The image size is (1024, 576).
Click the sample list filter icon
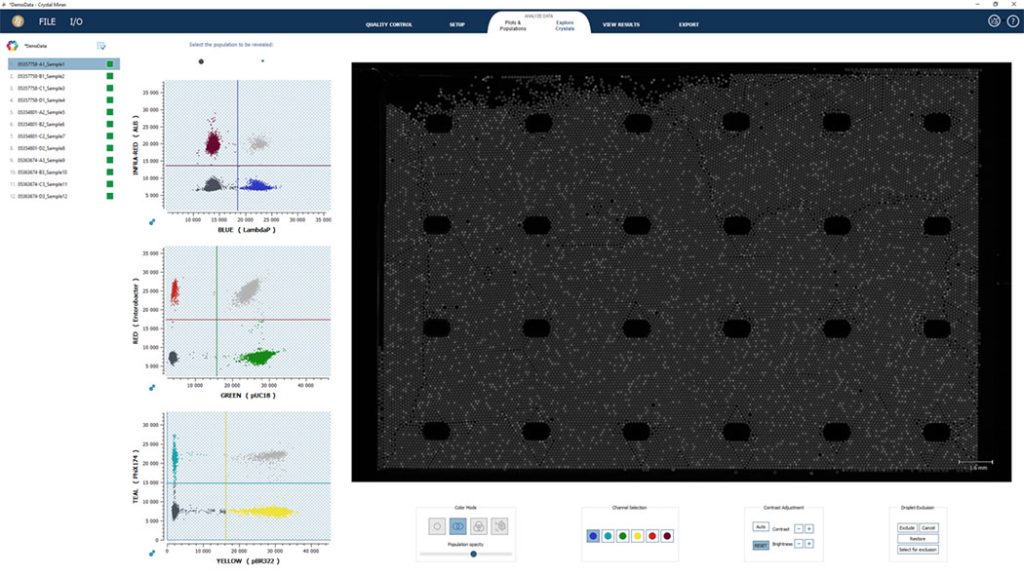pyautogui.click(x=101, y=46)
